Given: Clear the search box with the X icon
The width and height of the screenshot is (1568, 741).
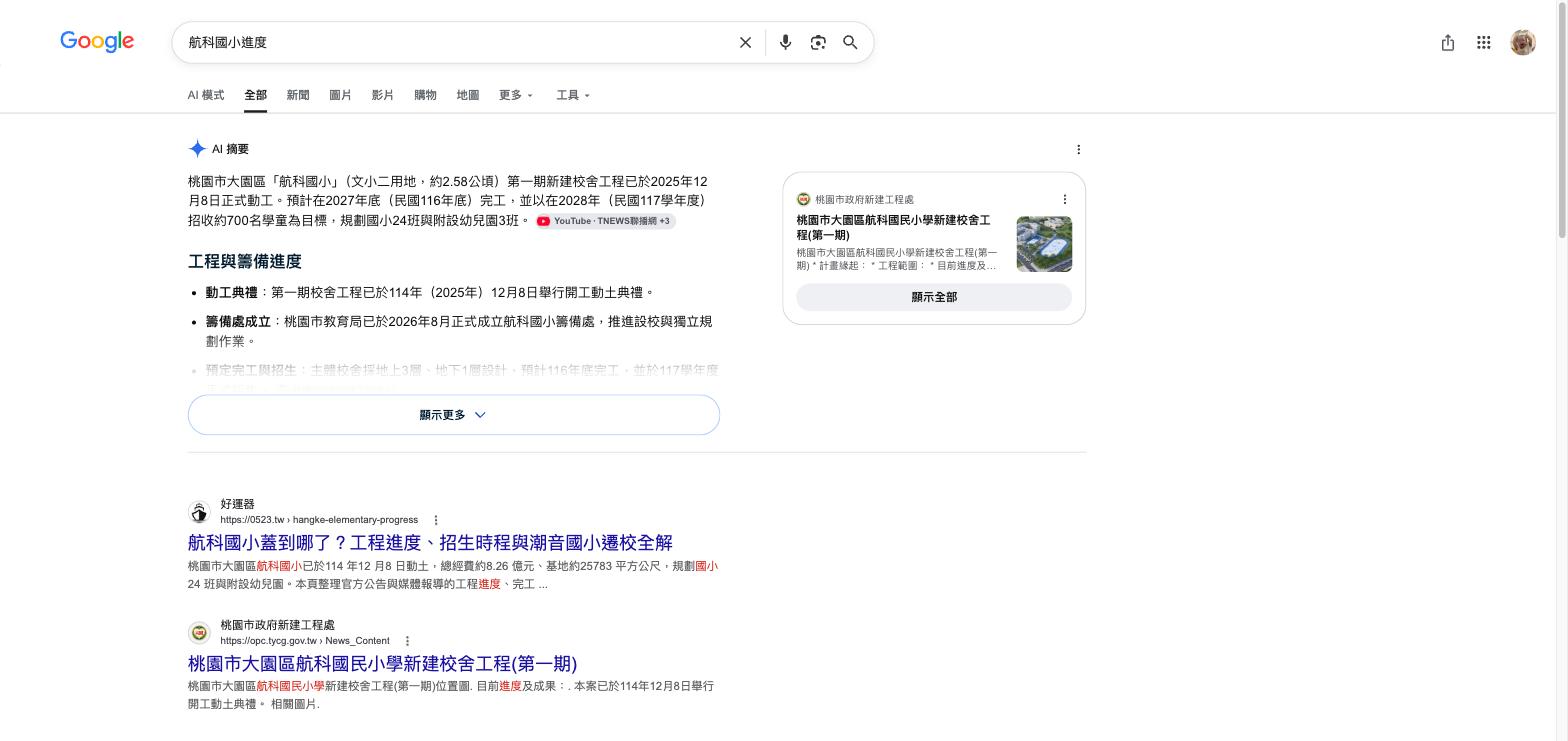Looking at the screenshot, I should (x=745, y=42).
